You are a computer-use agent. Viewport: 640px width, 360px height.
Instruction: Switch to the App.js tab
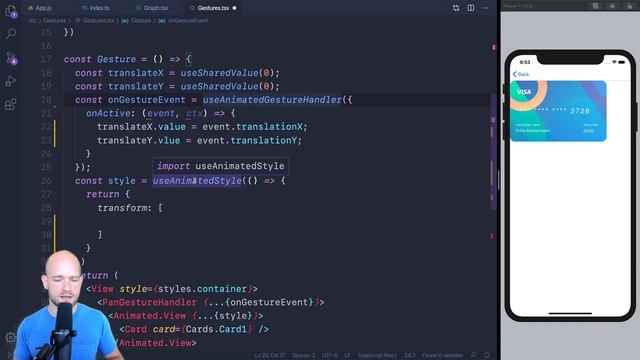click(40, 8)
